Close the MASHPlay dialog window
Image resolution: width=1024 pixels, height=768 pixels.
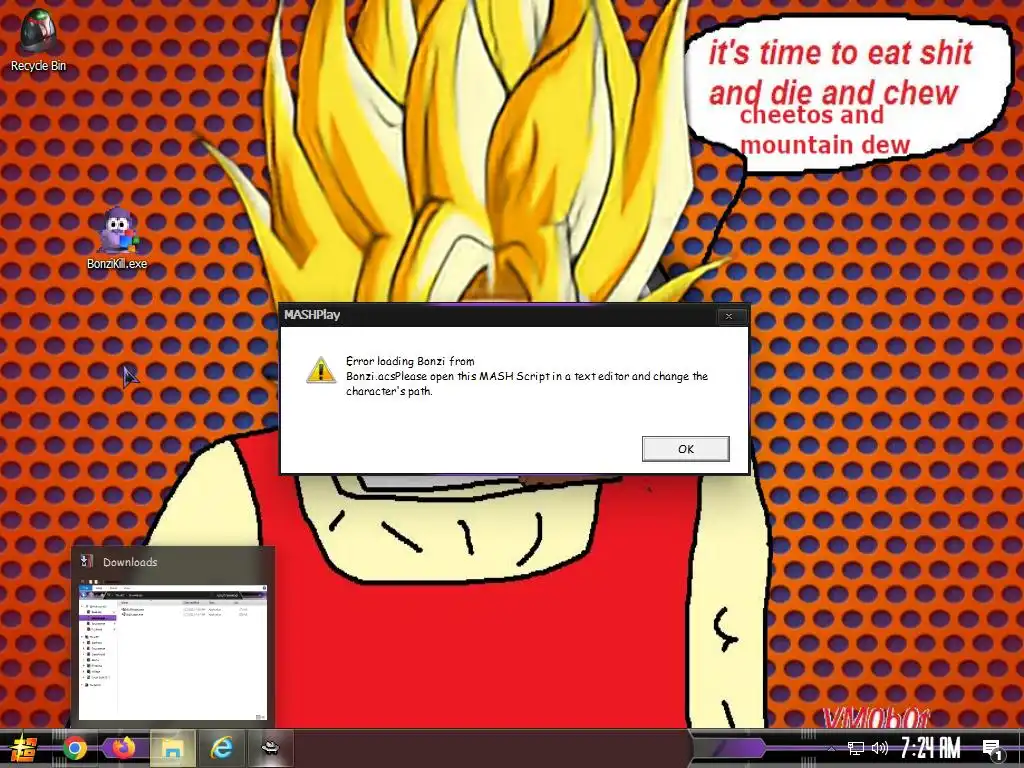pyautogui.click(x=729, y=316)
